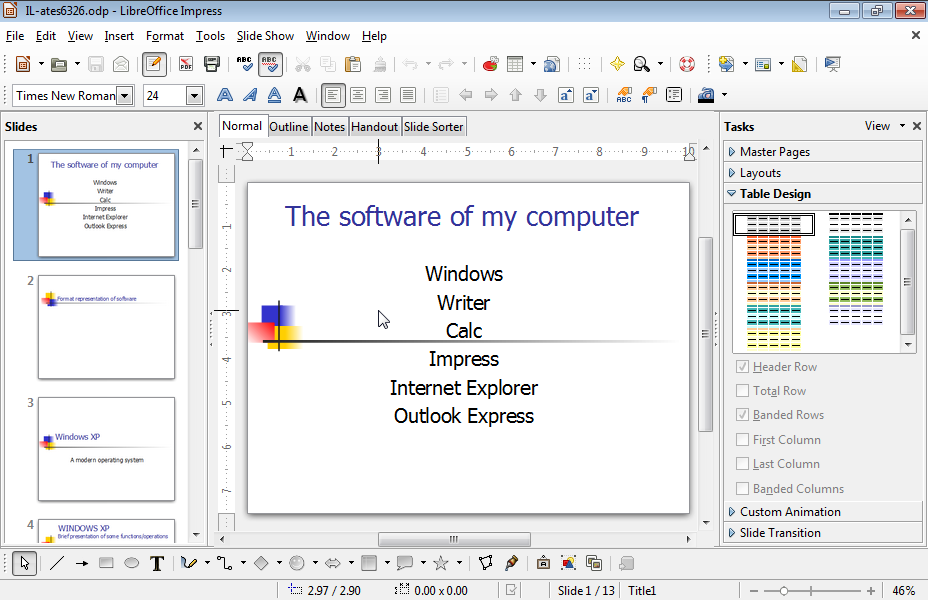Switch to the Notes tab
Screen dimensions: 928x600
tap(330, 127)
